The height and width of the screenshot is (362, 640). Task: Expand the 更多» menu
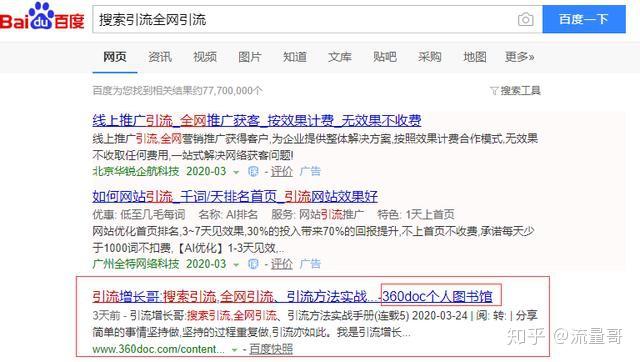pos(519,57)
